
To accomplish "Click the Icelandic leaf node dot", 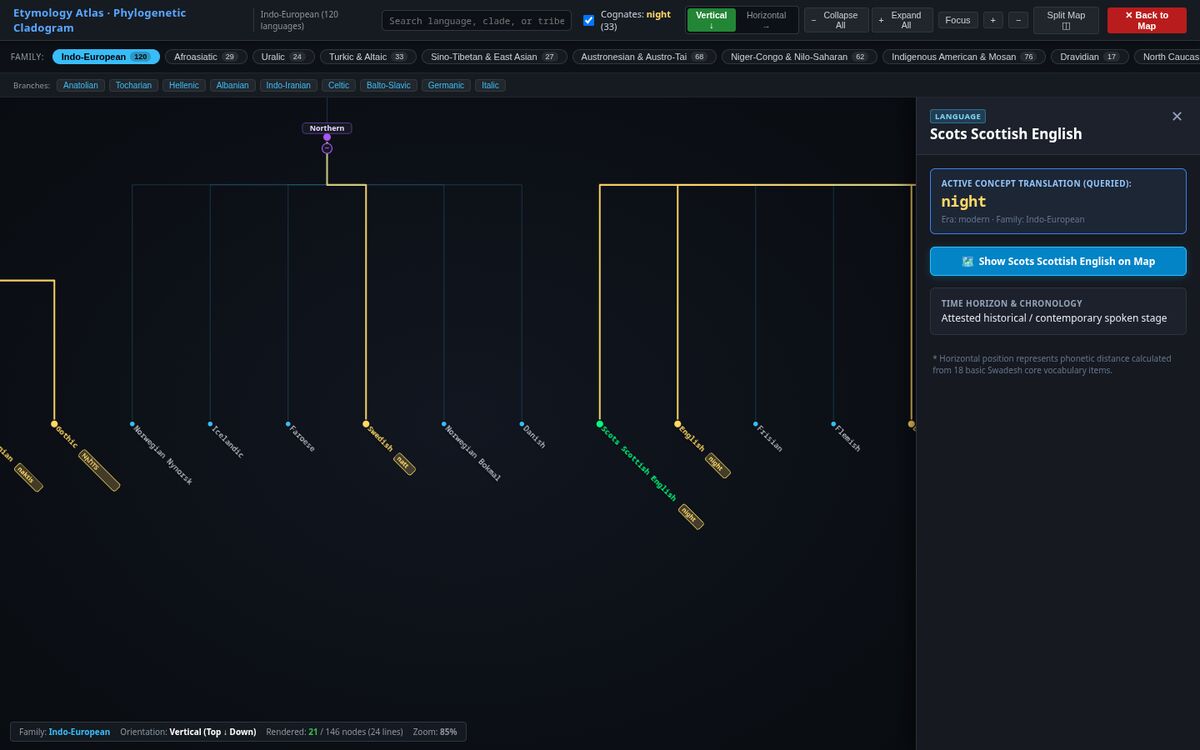I will click(210, 424).
